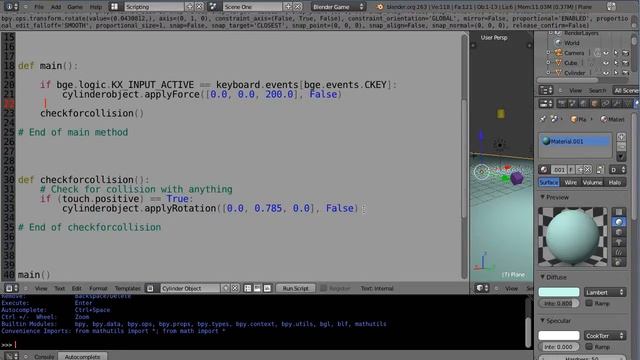Open the Render properties tab

(562, 104)
